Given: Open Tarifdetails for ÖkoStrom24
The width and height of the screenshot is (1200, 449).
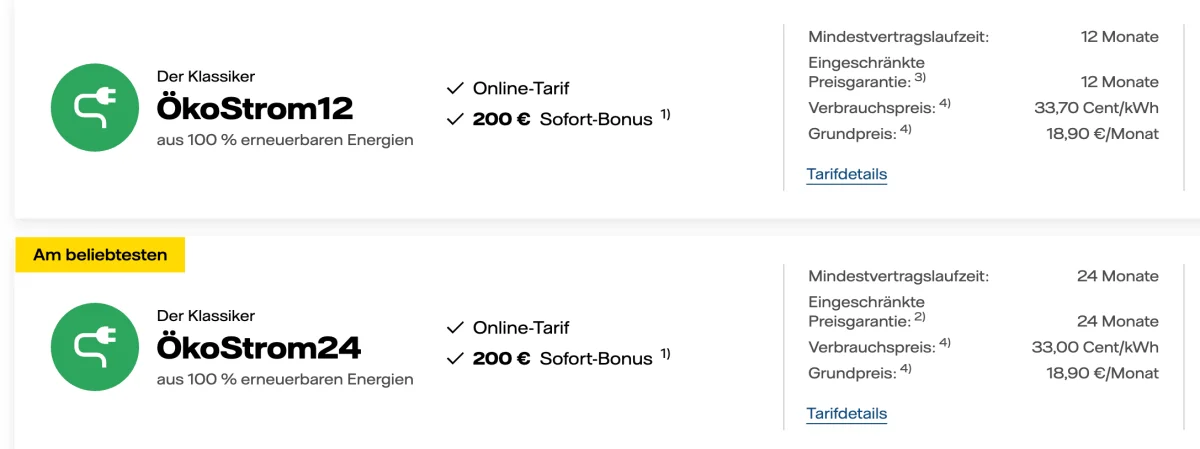Looking at the screenshot, I should pos(847,413).
